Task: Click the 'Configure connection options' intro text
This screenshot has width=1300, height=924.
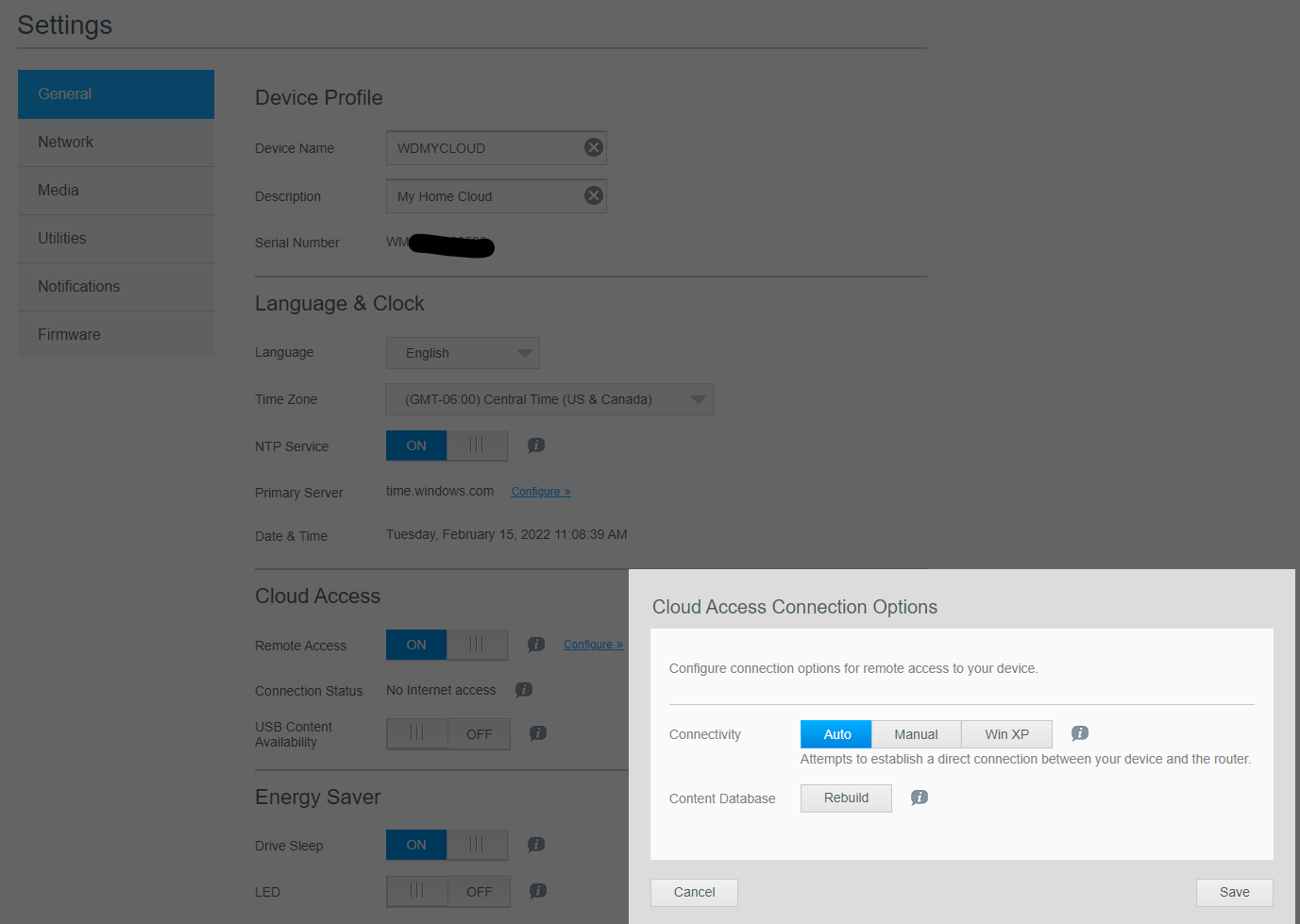Action: [x=853, y=668]
